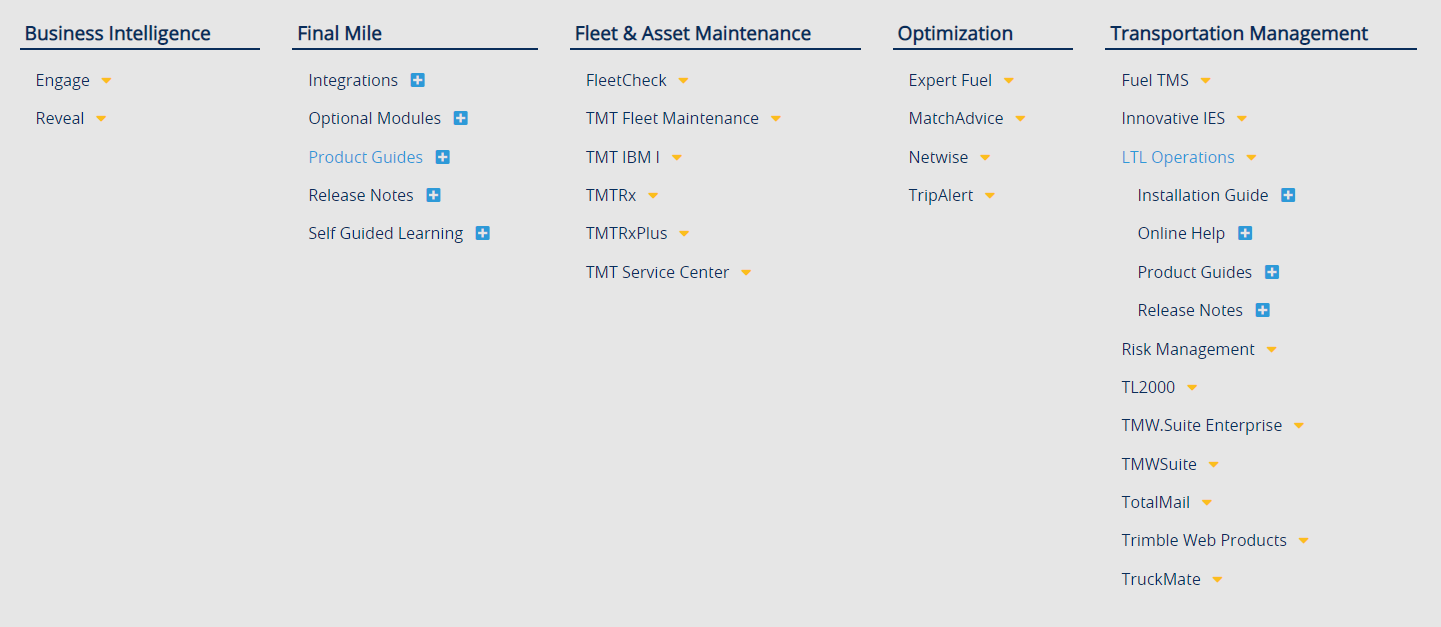Click plus icon next to Installation Guide
This screenshot has height=627, width=1441.
(x=1288, y=195)
